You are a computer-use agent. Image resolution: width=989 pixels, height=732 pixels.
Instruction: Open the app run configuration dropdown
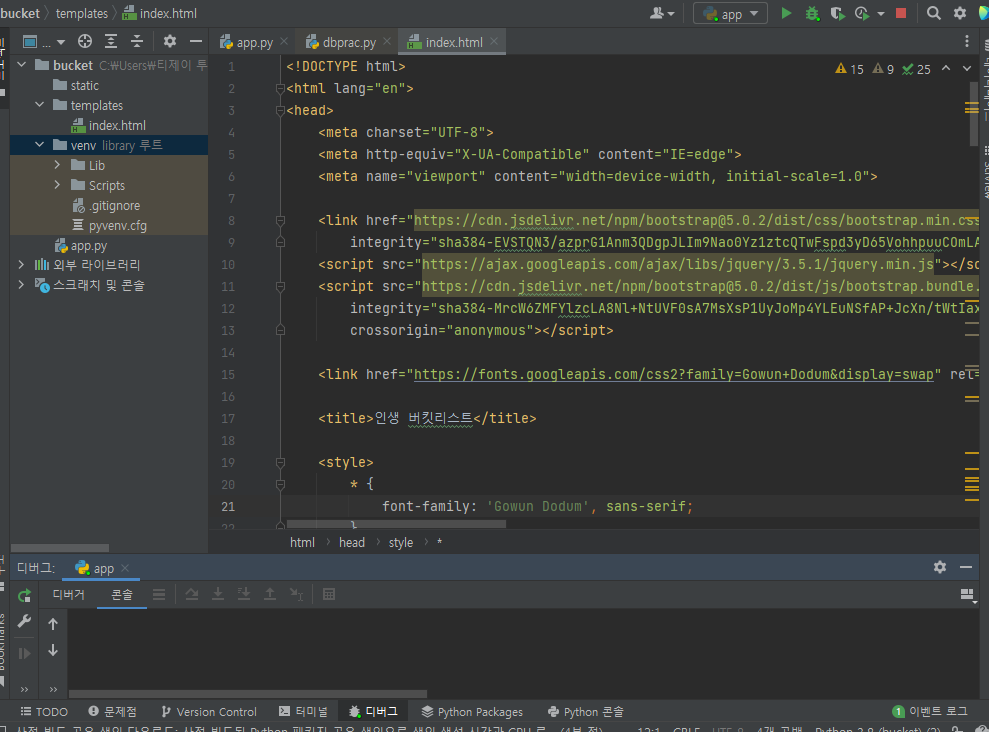coord(730,13)
